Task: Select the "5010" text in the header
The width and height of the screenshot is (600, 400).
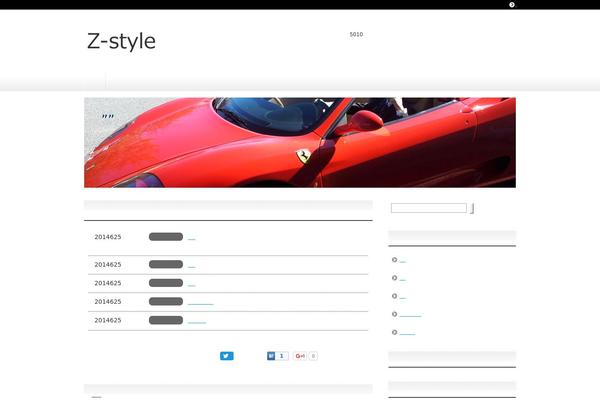Action: (356, 34)
